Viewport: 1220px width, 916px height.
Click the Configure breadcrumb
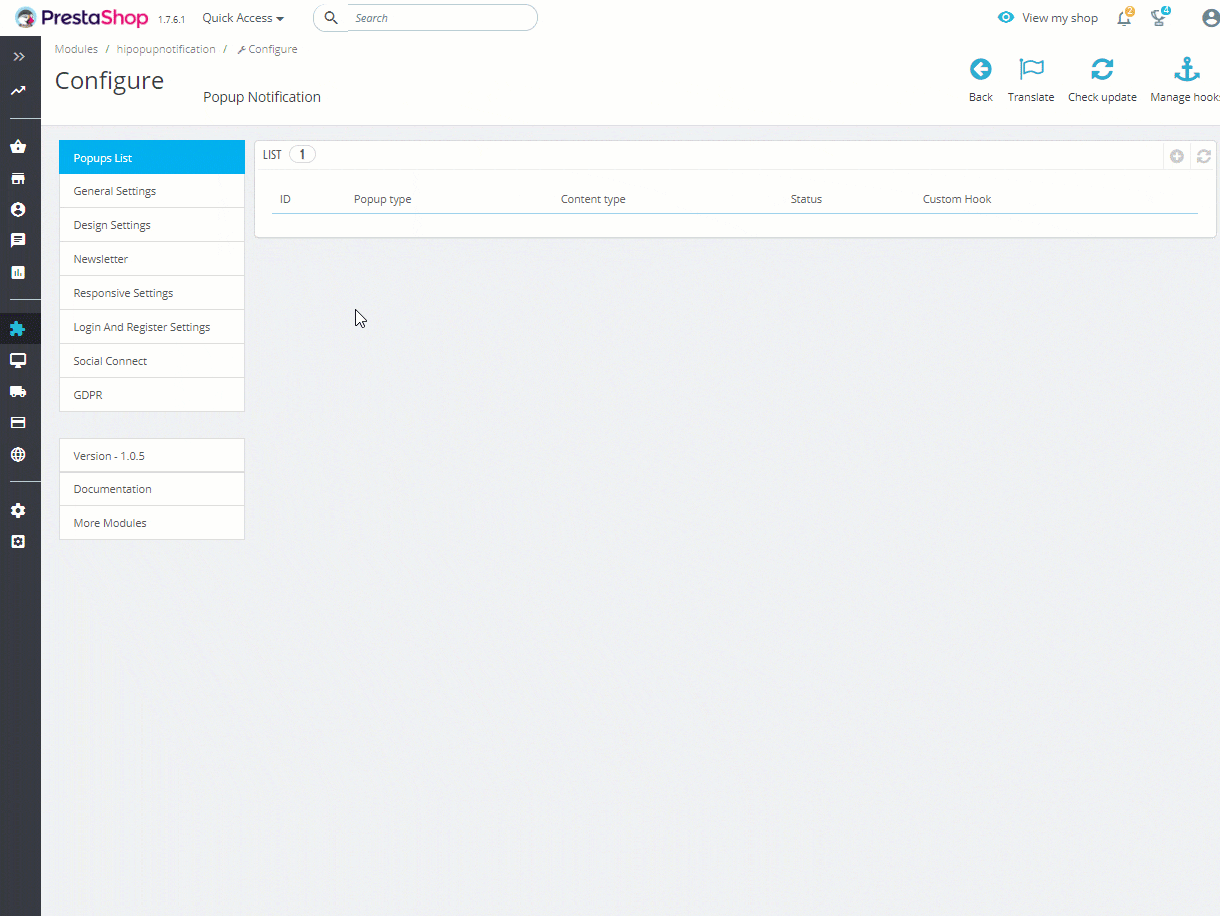(x=267, y=49)
